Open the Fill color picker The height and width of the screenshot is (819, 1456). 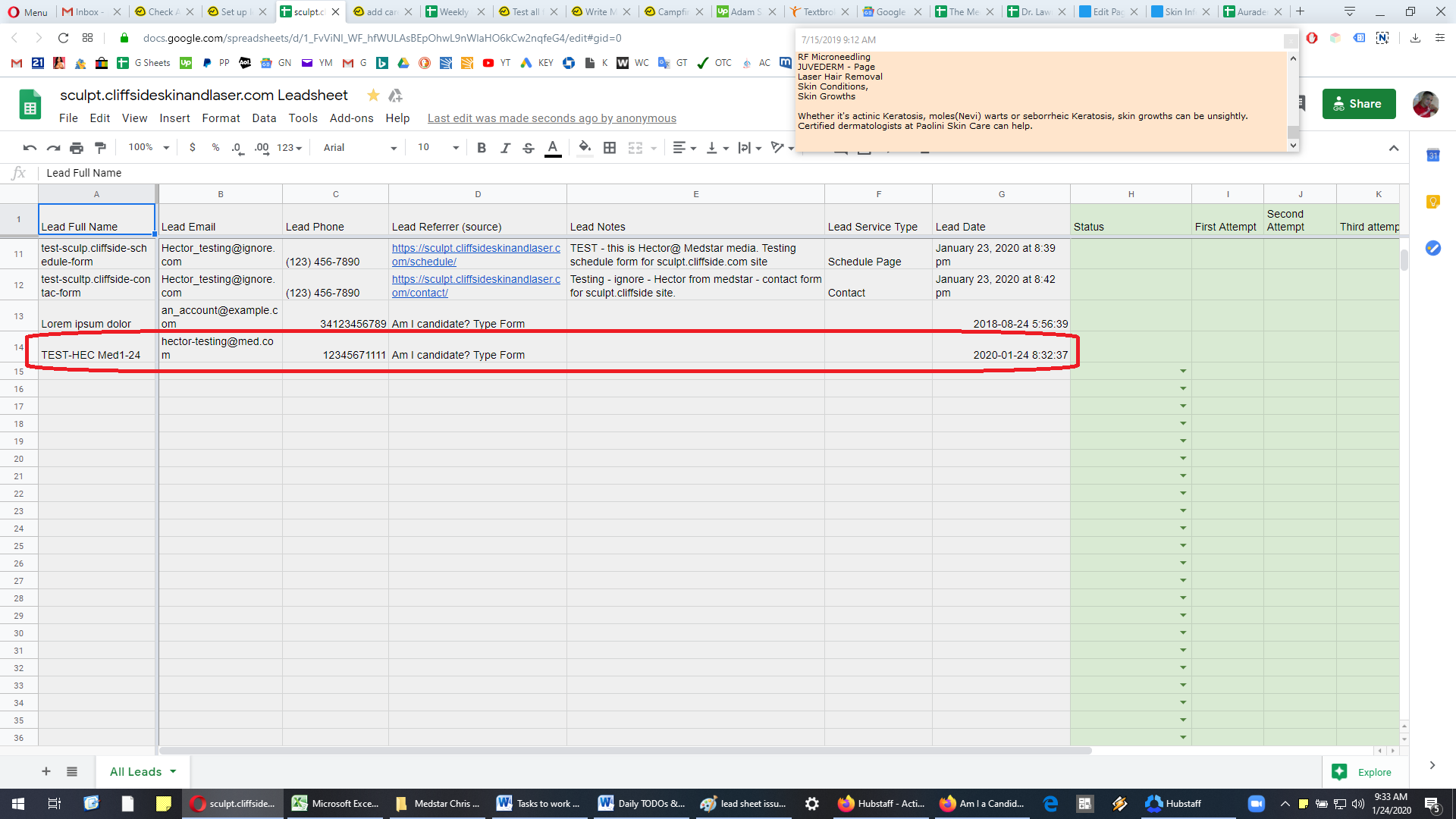point(585,148)
